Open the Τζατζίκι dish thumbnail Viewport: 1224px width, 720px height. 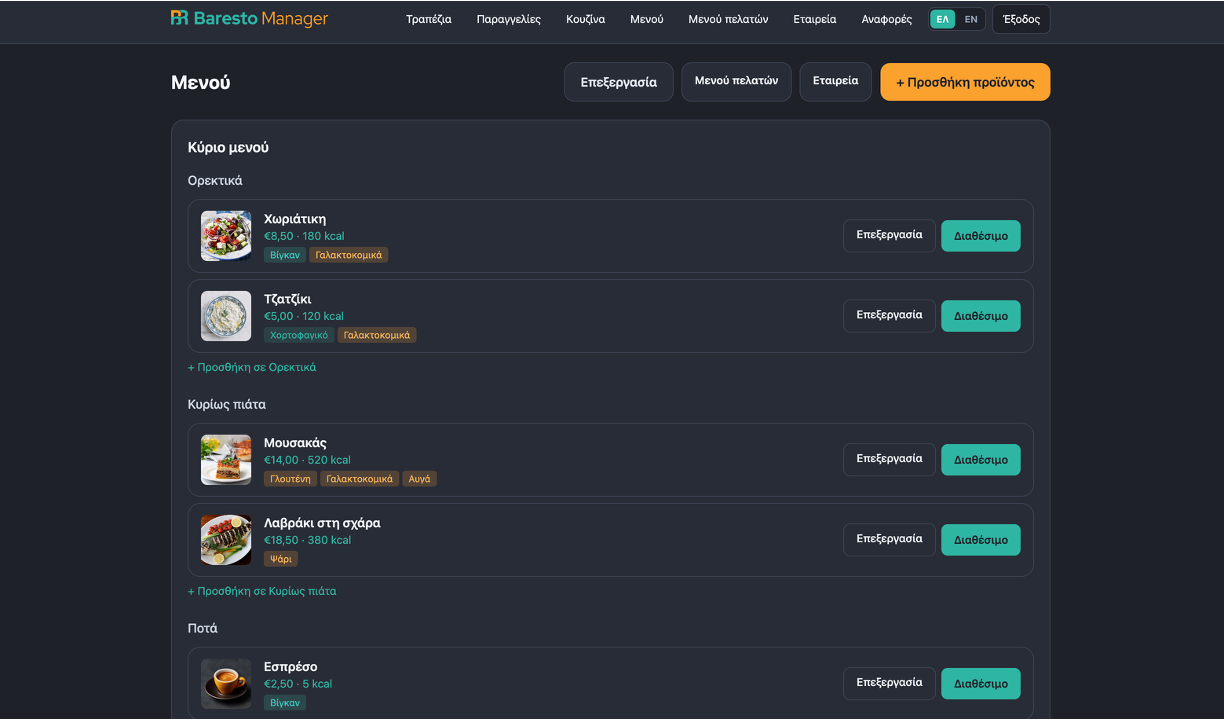[x=226, y=316]
